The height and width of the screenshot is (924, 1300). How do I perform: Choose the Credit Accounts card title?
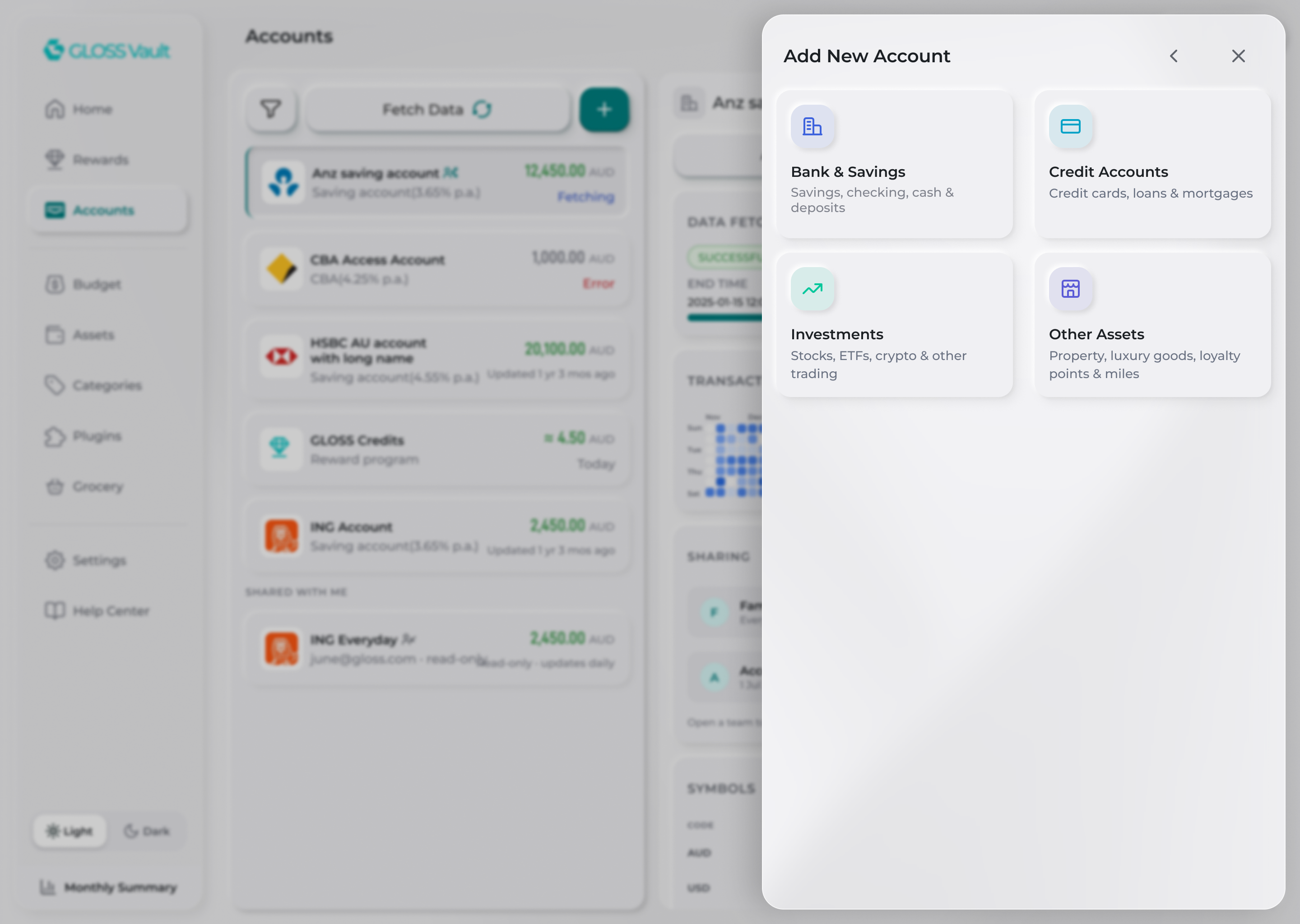(1108, 172)
